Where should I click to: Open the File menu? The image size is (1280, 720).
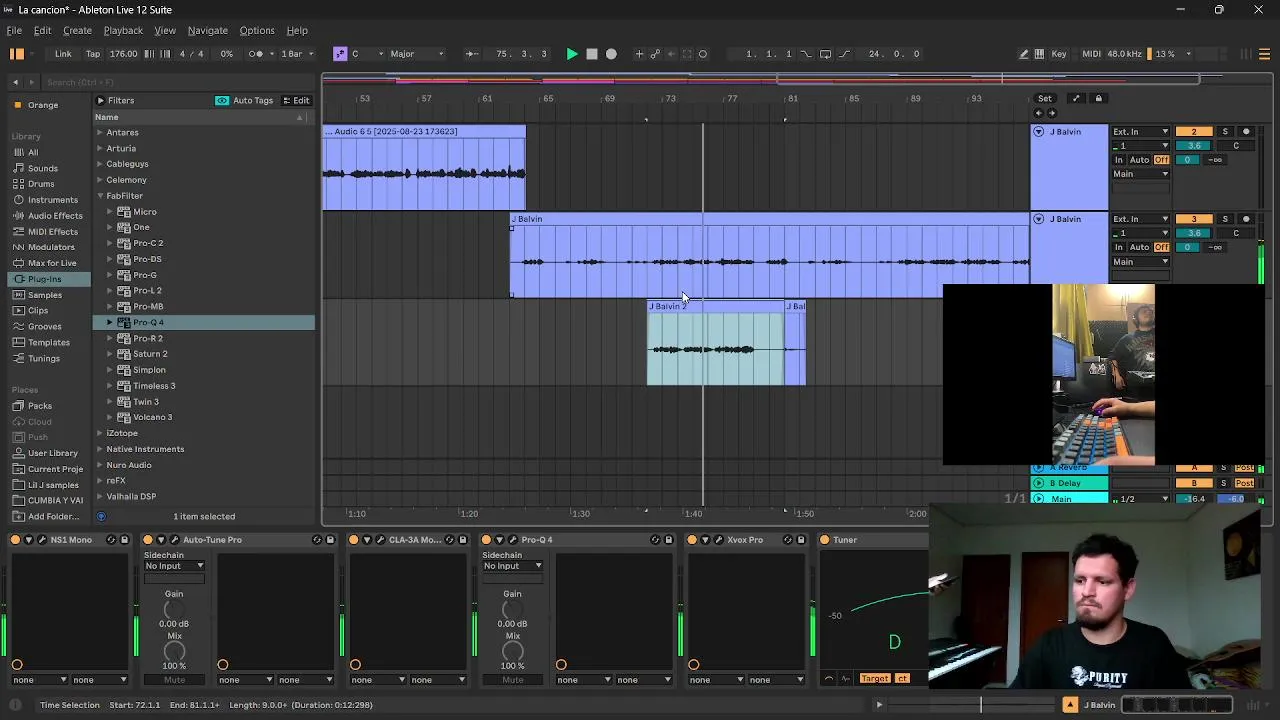pos(15,31)
